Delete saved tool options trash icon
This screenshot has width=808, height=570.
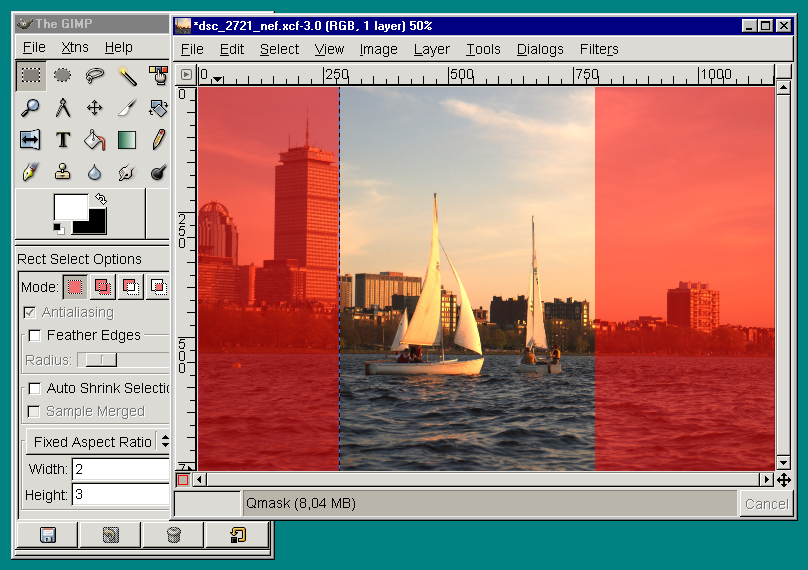pyautogui.click(x=174, y=535)
